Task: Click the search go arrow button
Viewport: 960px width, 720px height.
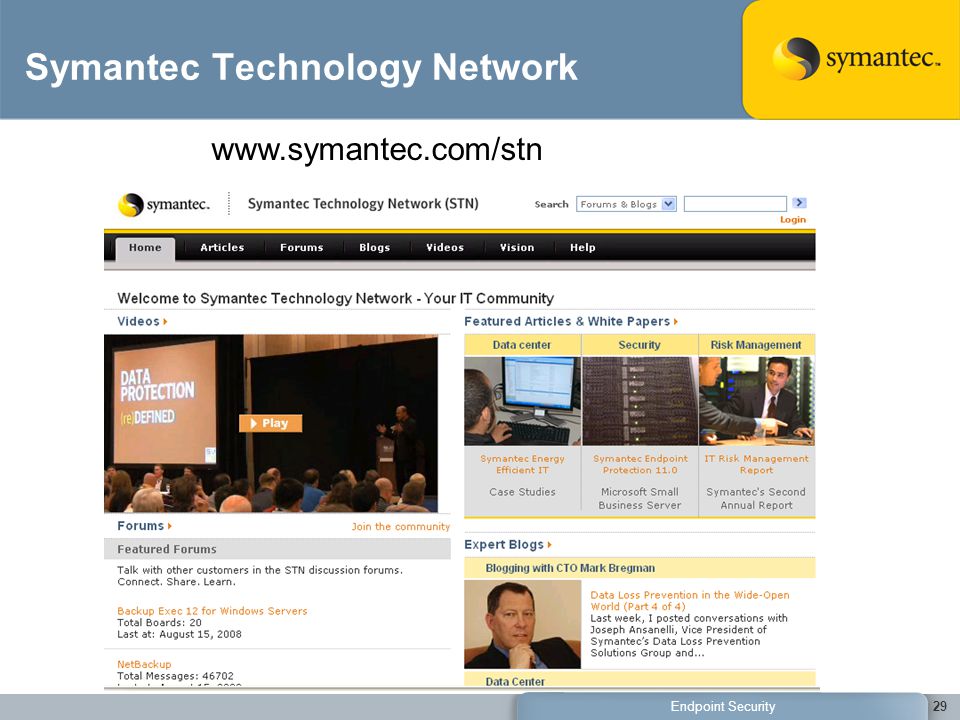Action: point(799,203)
